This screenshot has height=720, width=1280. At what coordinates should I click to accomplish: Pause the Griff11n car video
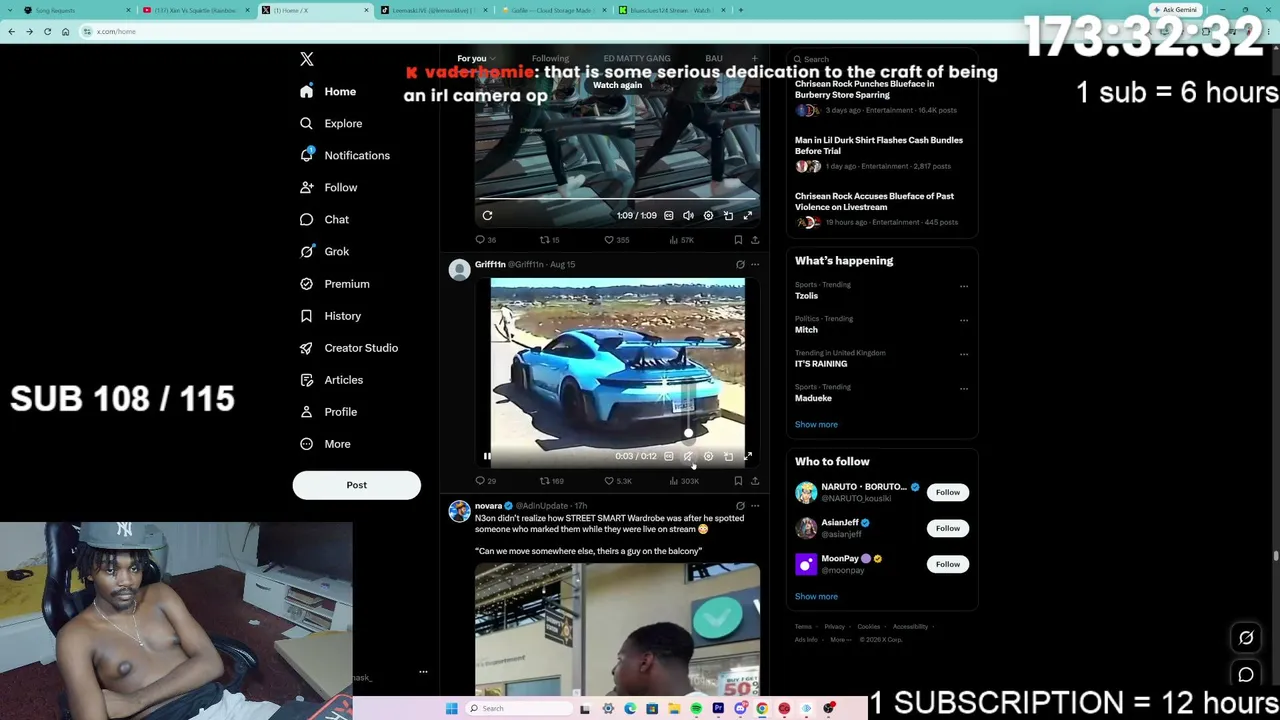coord(487,456)
